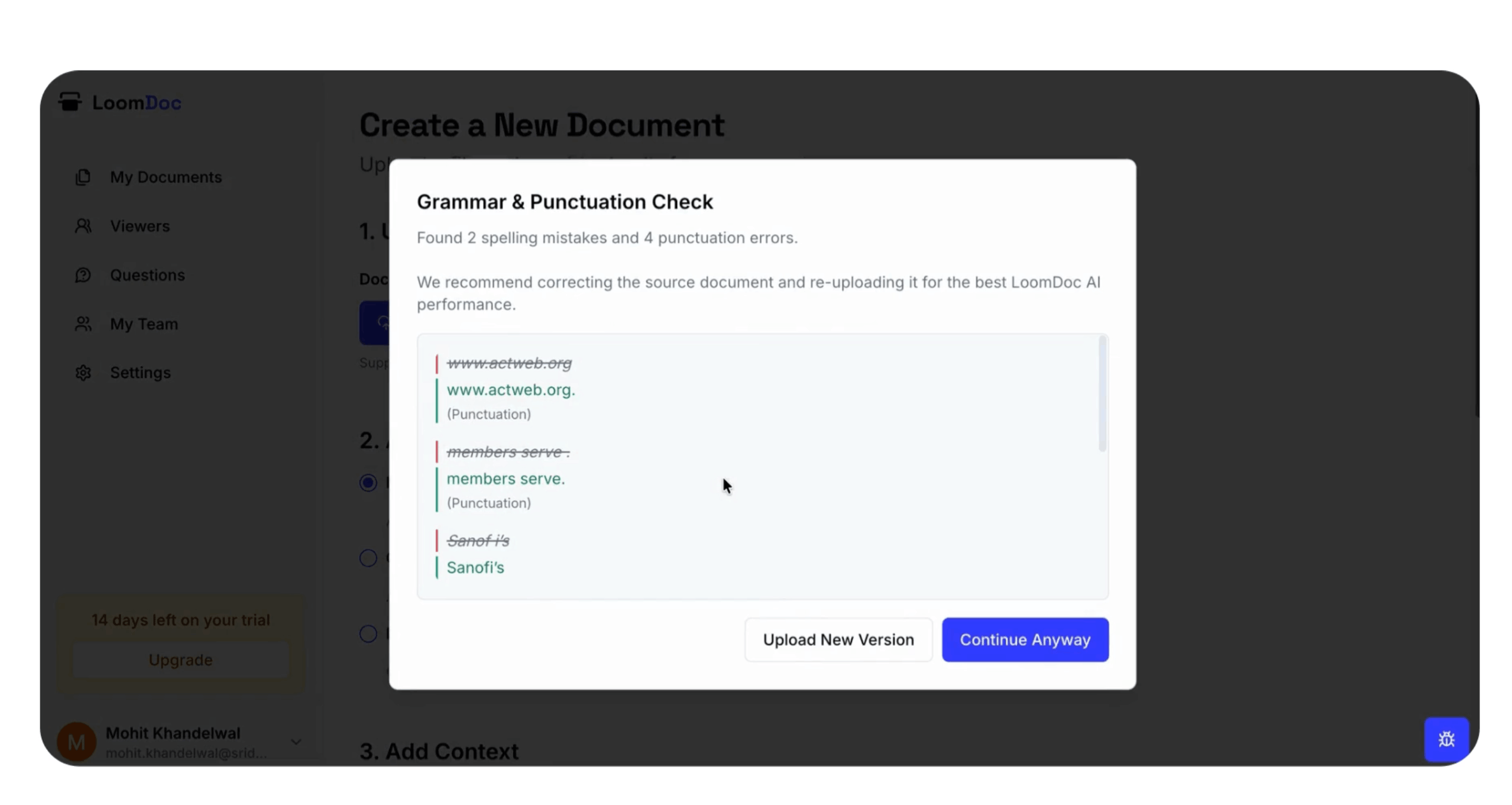Click the Settings gear icon
The width and height of the screenshot is (1512, 805).
(x=83, y=373)
